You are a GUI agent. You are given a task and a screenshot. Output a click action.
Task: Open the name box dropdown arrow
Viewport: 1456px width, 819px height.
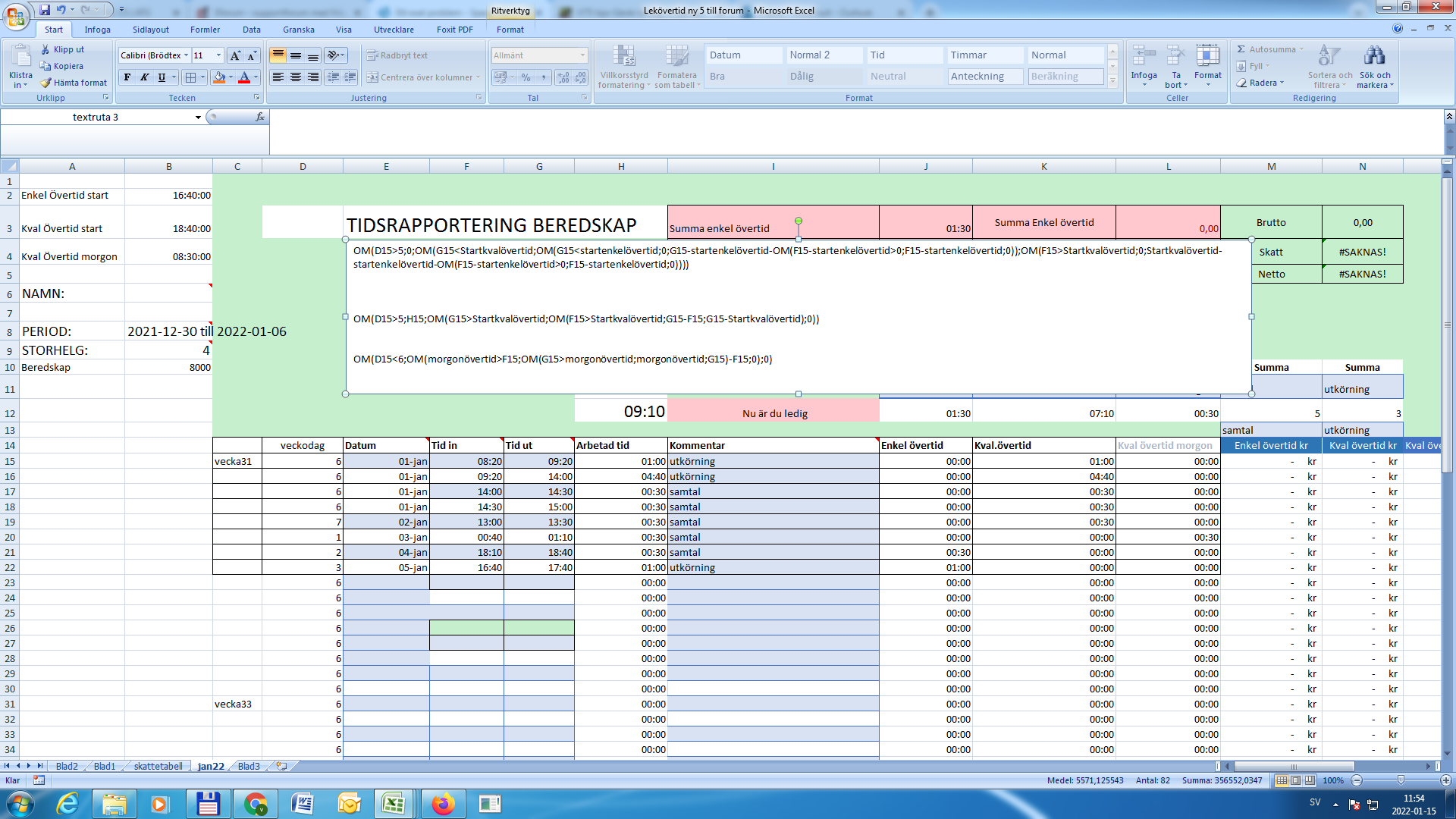[198, 118]
